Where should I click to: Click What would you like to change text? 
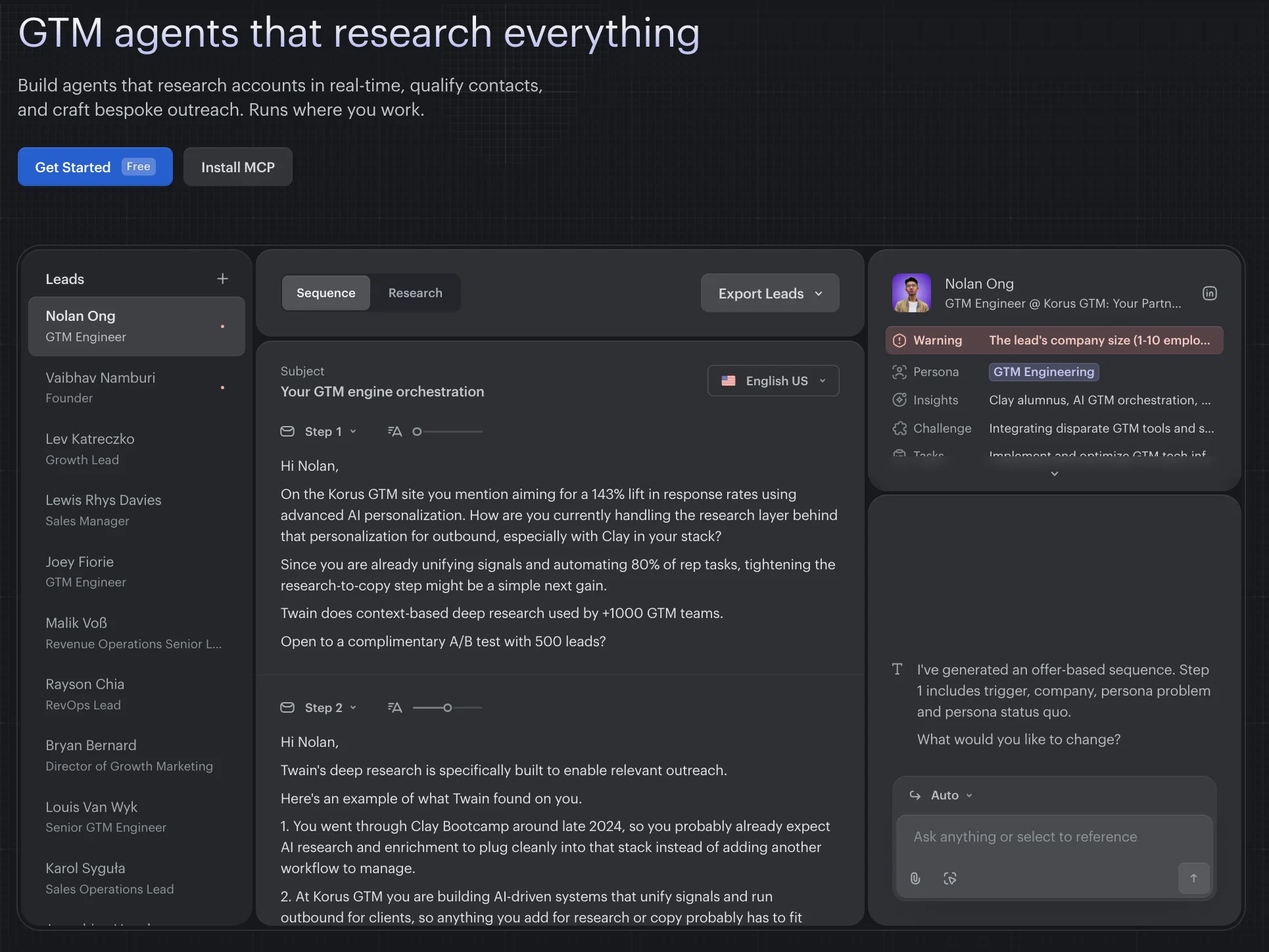point(1019,740)
